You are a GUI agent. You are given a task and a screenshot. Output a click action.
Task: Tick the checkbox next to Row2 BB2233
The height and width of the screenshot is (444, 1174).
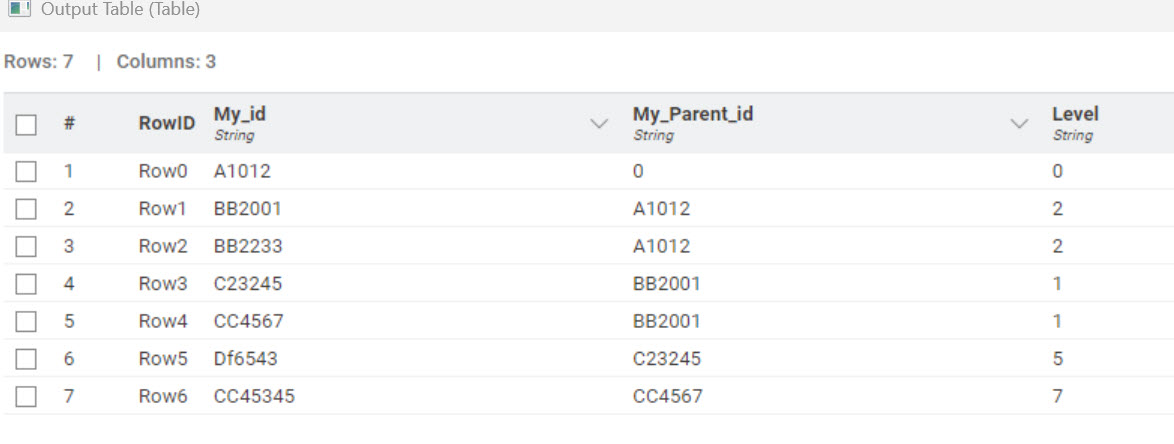26,247
